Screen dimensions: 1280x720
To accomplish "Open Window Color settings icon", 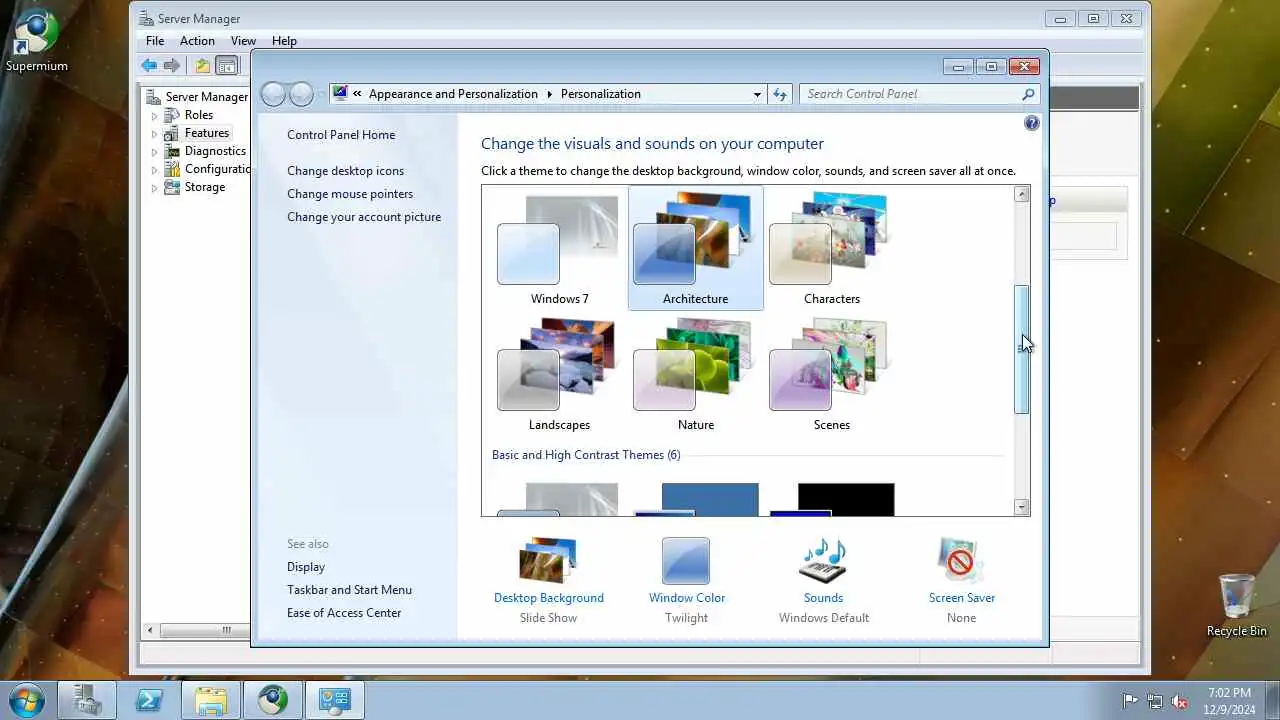I will (686, 561).
